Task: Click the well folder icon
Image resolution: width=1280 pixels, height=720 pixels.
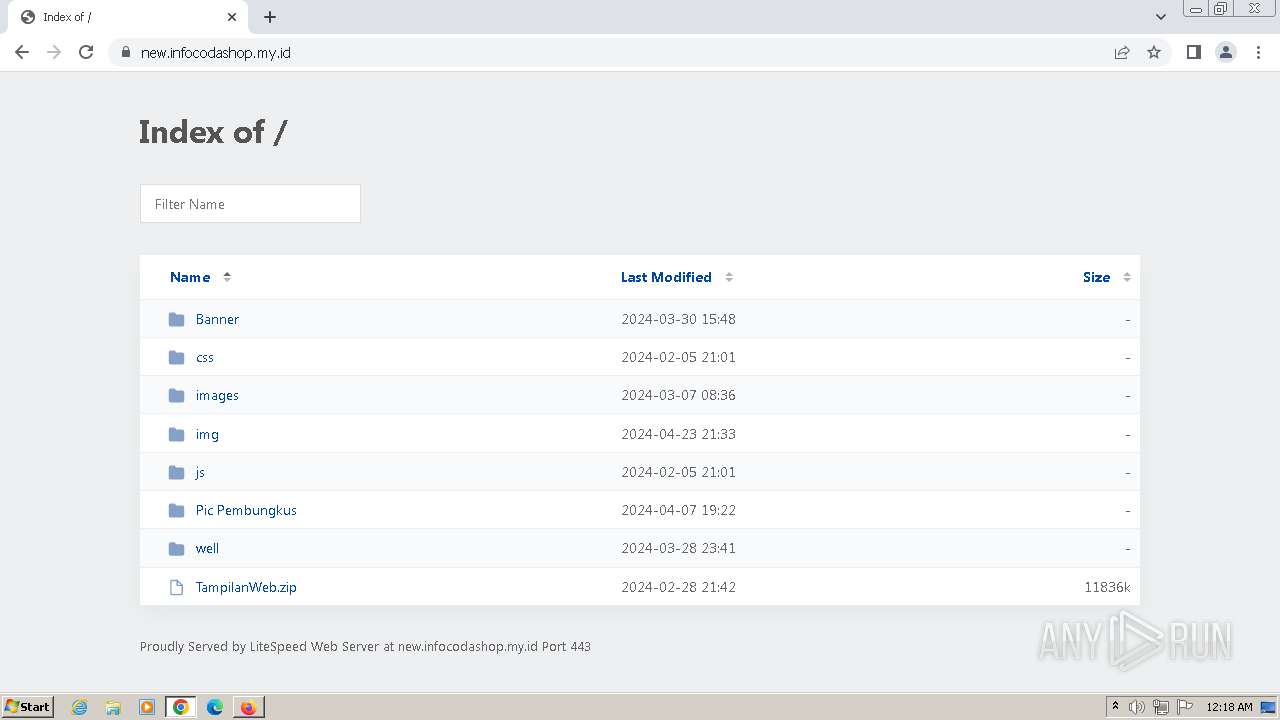Action: [x=177, y=548]
